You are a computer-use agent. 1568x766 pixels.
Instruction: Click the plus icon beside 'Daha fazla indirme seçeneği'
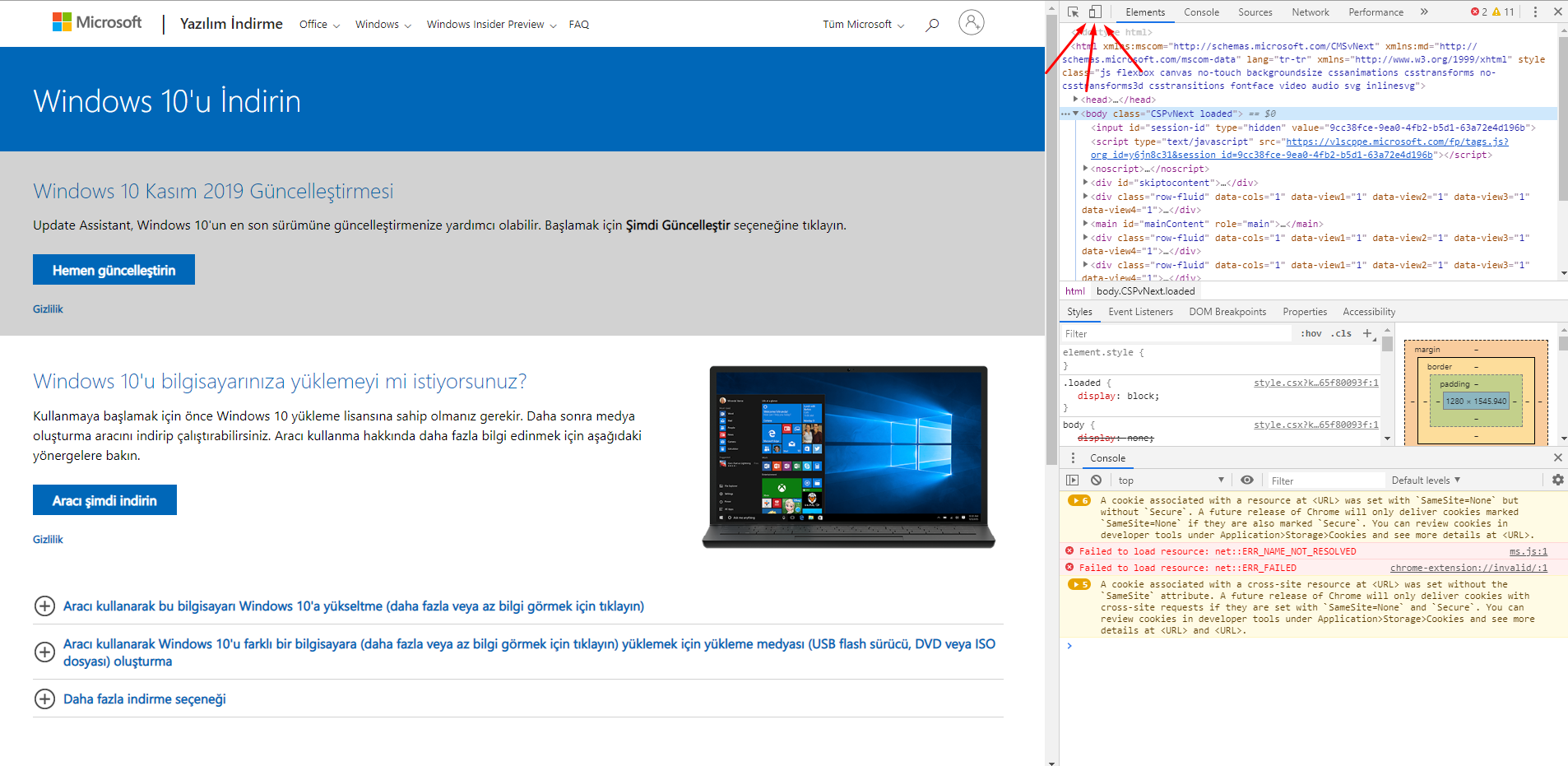point(44,699)
